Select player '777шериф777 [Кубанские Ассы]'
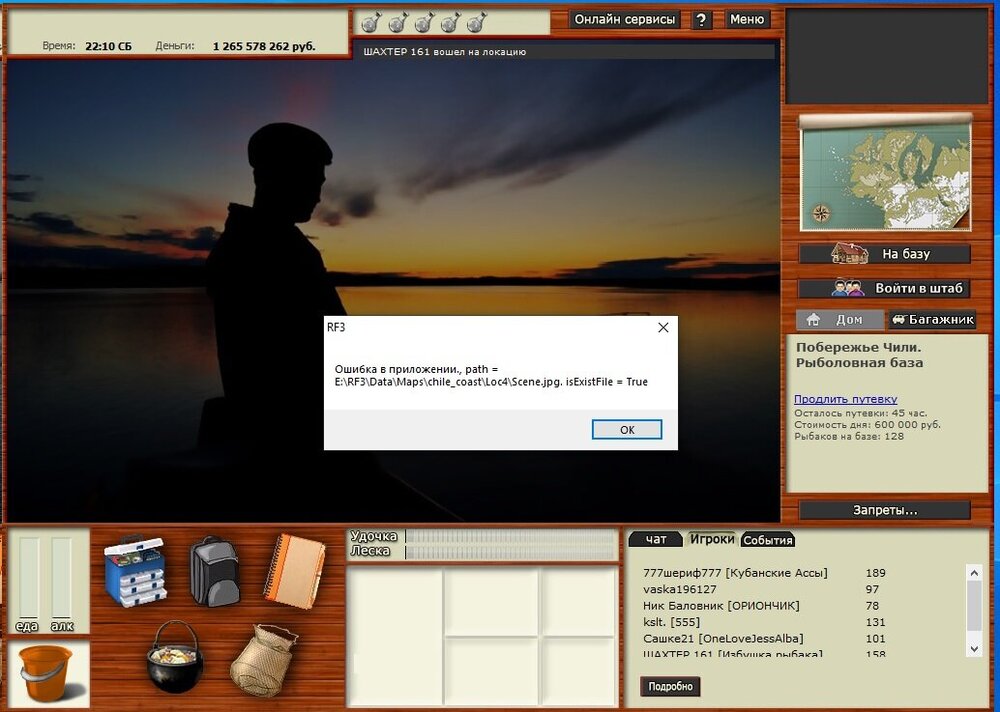 tap(735, 573)
